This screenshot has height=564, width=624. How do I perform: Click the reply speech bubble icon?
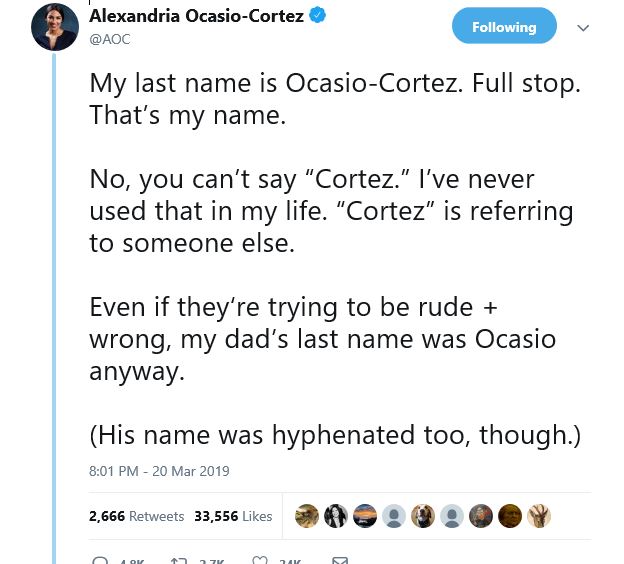point(100,560)
